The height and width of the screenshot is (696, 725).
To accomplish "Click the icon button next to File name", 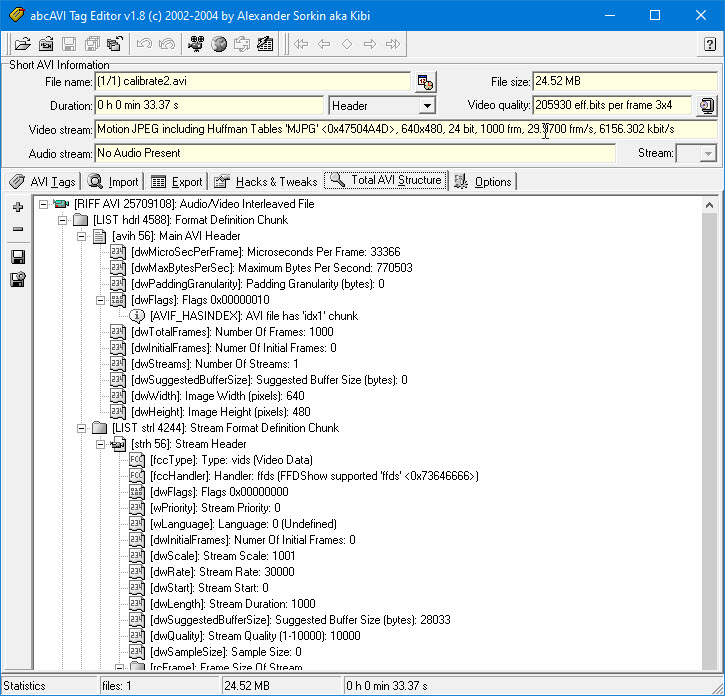I will coord(425,82).
